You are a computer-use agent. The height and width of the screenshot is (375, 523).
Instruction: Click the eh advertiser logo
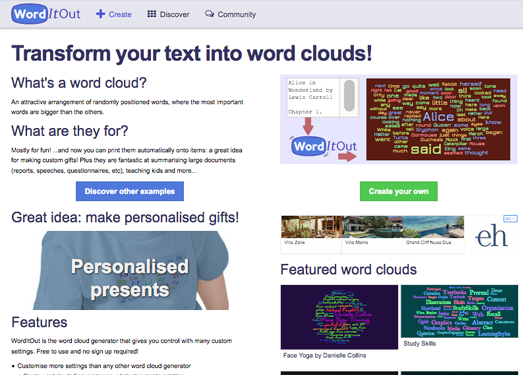click(x=491, y=236)
